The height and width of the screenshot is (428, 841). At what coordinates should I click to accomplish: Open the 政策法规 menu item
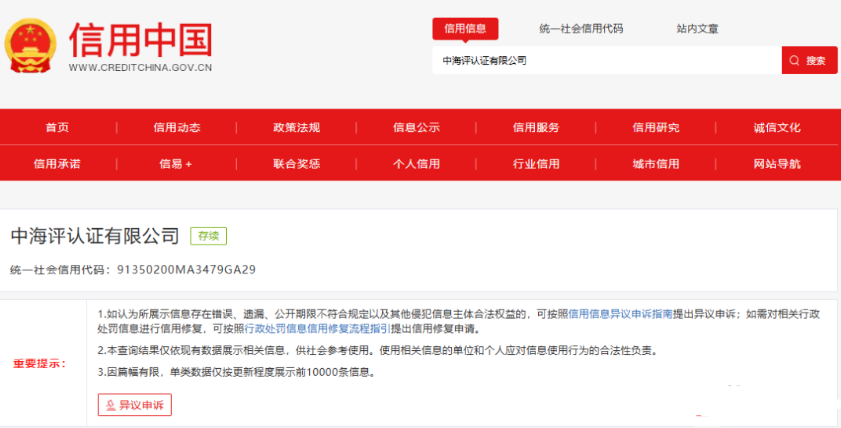coord(297,127)
